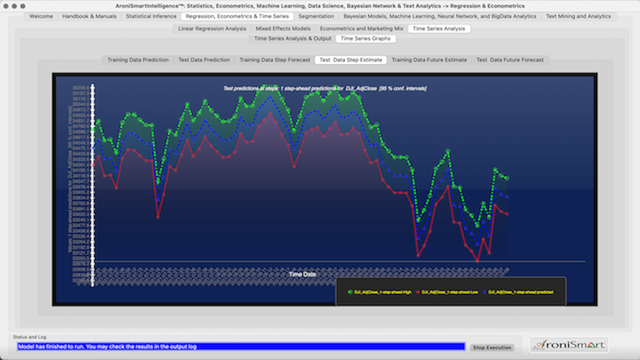Viewport: 640px width, 360px height.
Task: Click the Stop Execution button
Action: coord(492,347)
